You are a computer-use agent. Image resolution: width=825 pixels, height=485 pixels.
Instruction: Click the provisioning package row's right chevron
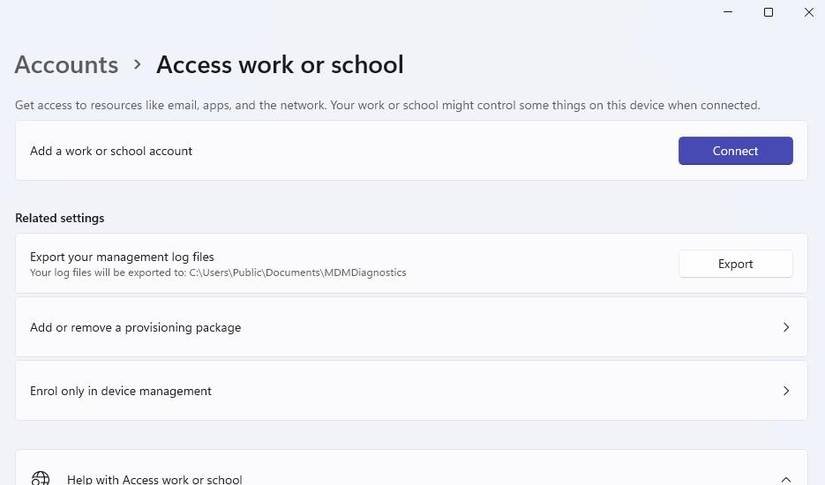(786, 327)
